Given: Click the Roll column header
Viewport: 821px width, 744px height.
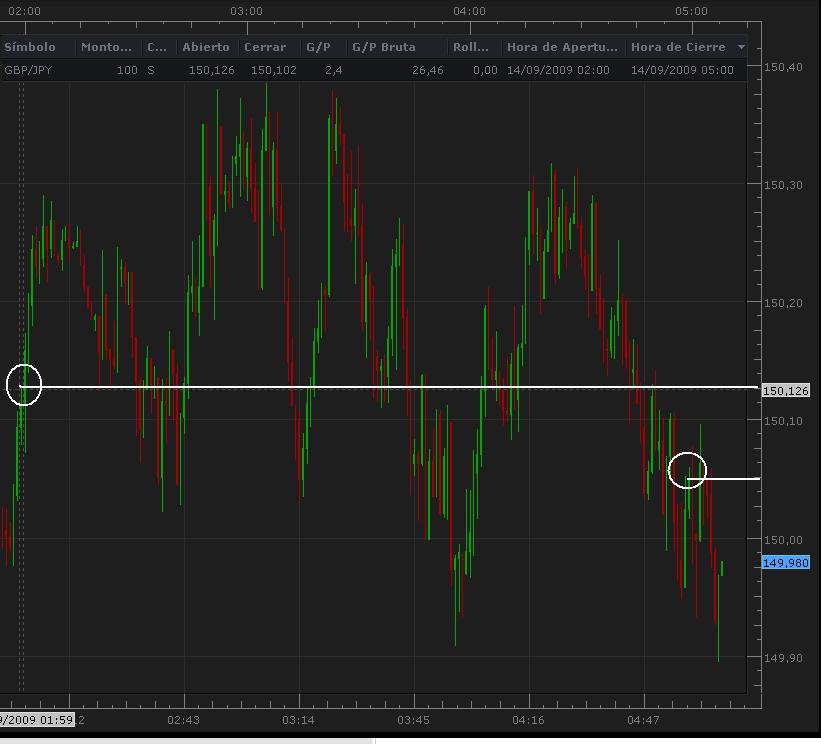Looking at the screenshot, I should 471,47.
